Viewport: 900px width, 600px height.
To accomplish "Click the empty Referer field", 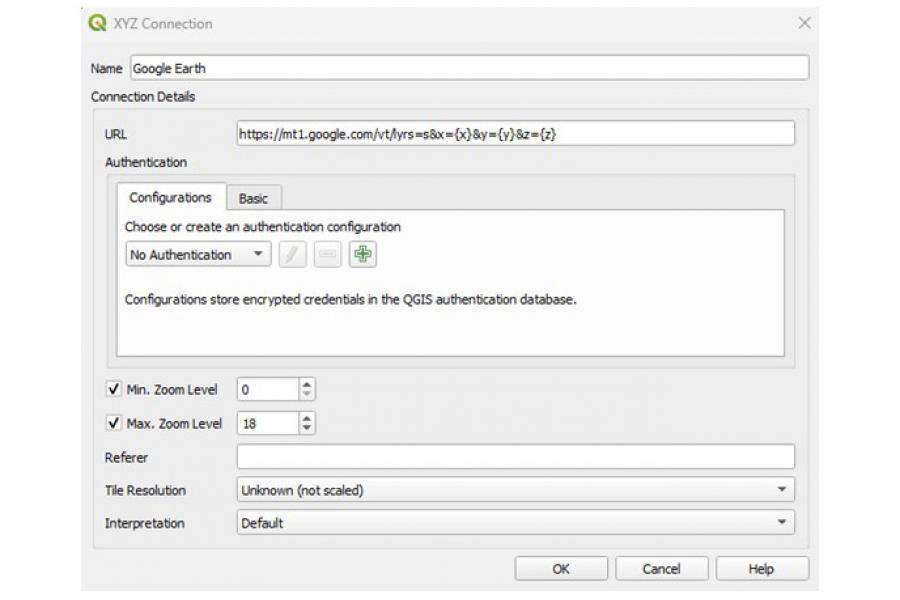I will [x=515, y=457].
